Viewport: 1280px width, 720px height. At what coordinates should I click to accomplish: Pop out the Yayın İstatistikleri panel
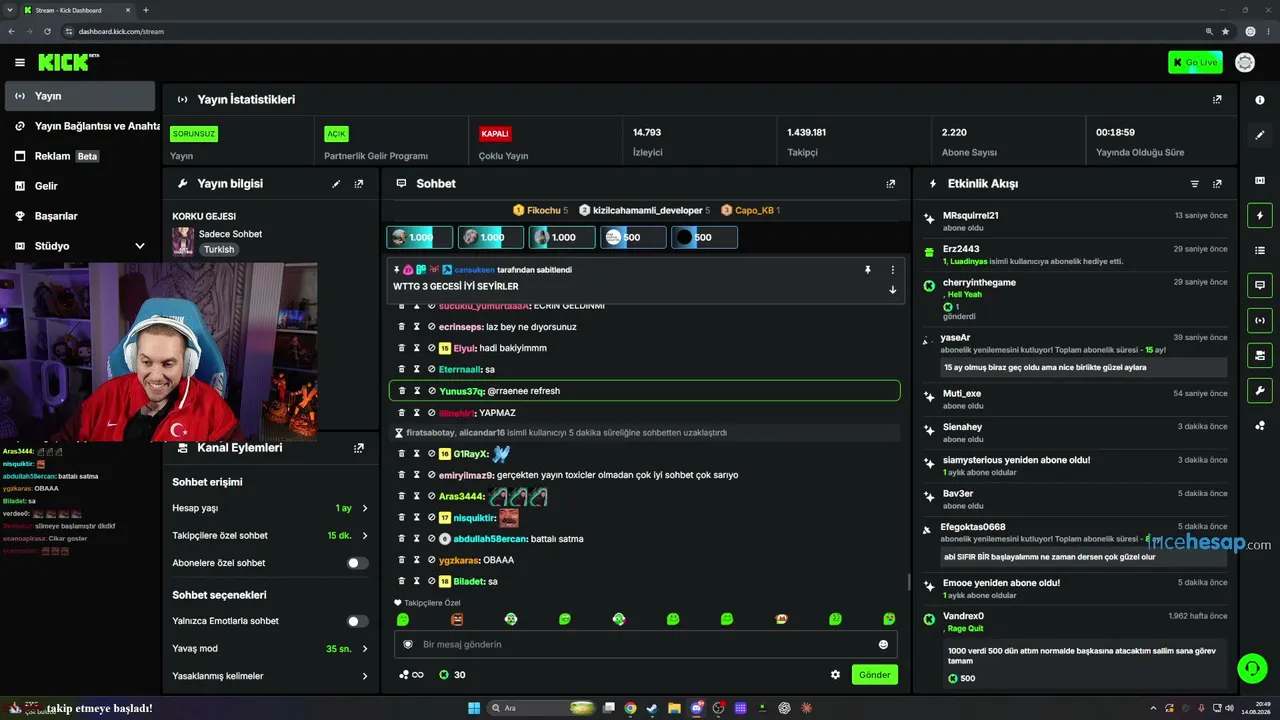[x=1217, y=99]
